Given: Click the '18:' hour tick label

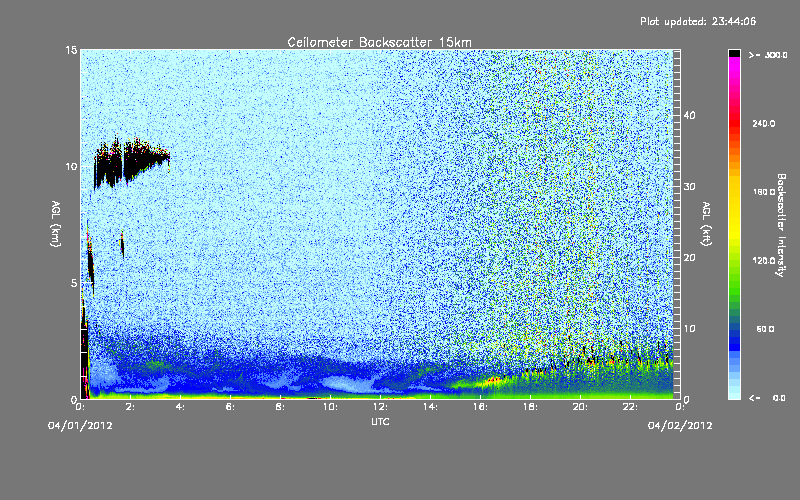Looking at the screenshot, I should point(530,407).
